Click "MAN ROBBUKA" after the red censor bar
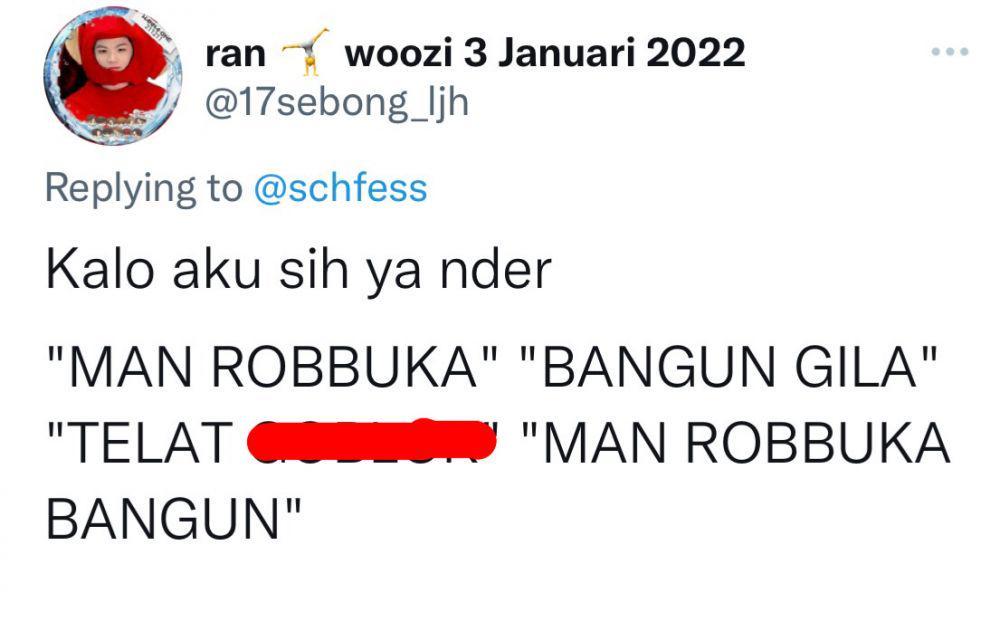 pos(745,442)
